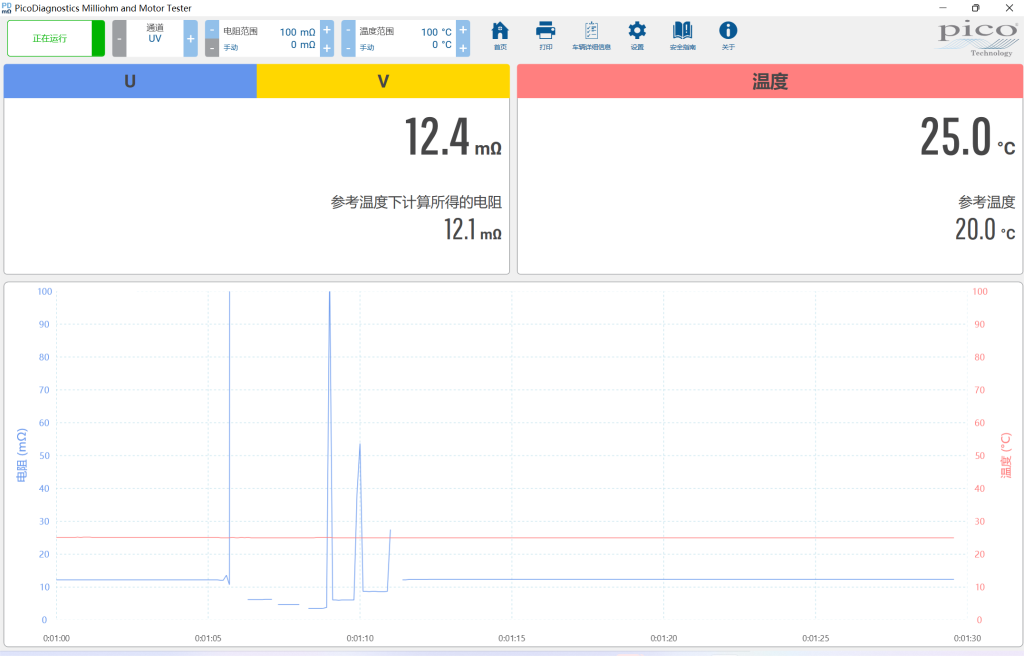Increase the channel (通道) with plus
This screenshot has height=656, width=1024.
pyautogui.click(x=191, y=39)
